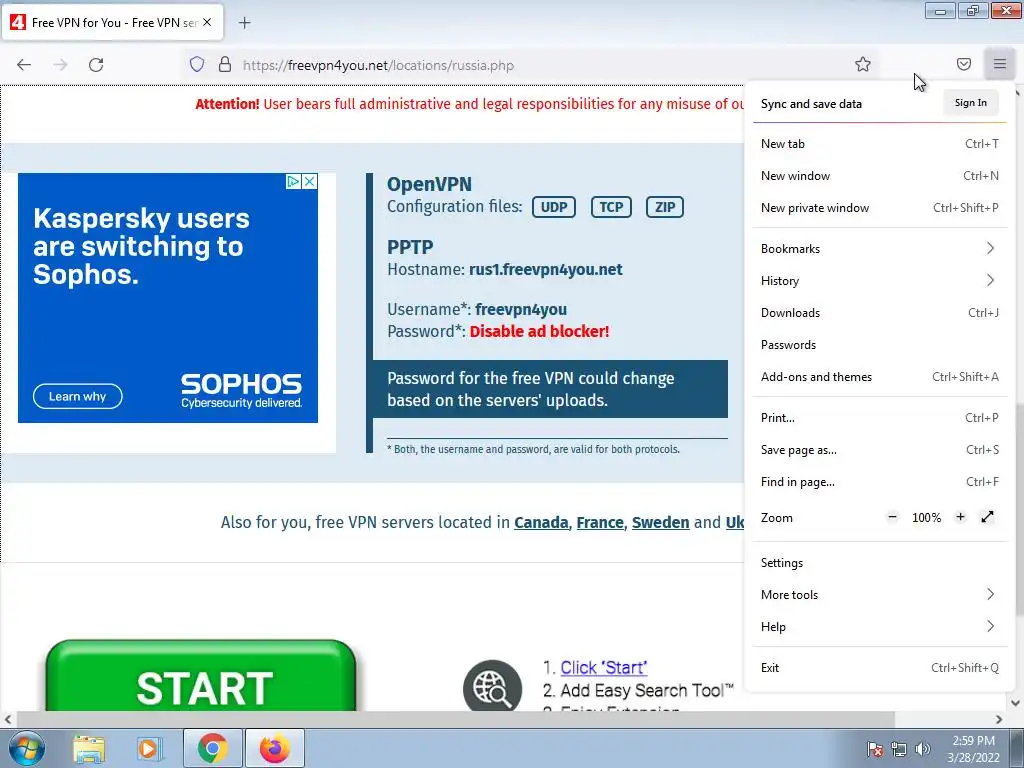This screenshot has height=768, width=1024.
Task: Open the volume speaker tray icon
Action: click(x=922, y=749)
